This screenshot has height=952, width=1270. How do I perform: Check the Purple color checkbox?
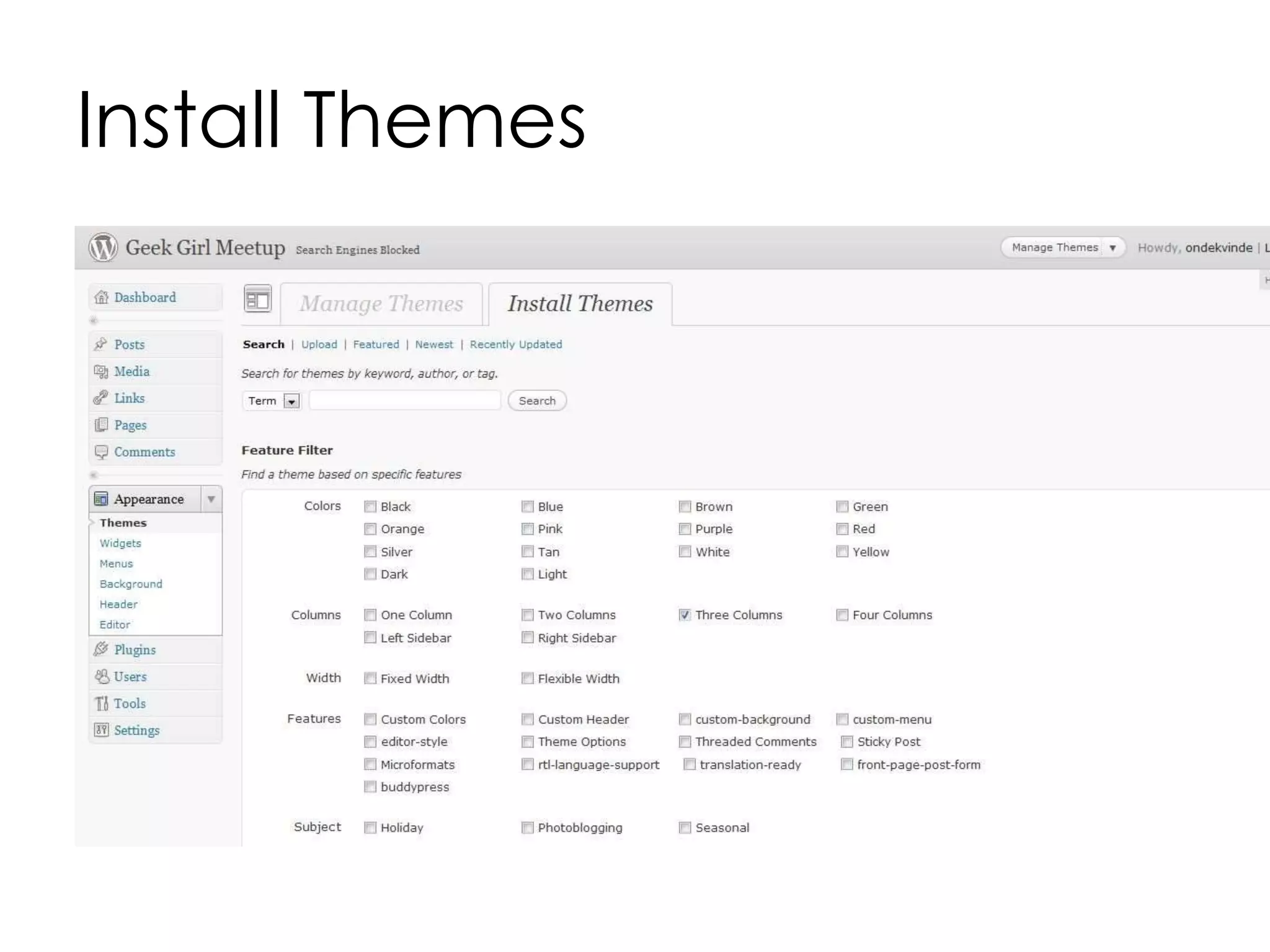pos(685,529)
